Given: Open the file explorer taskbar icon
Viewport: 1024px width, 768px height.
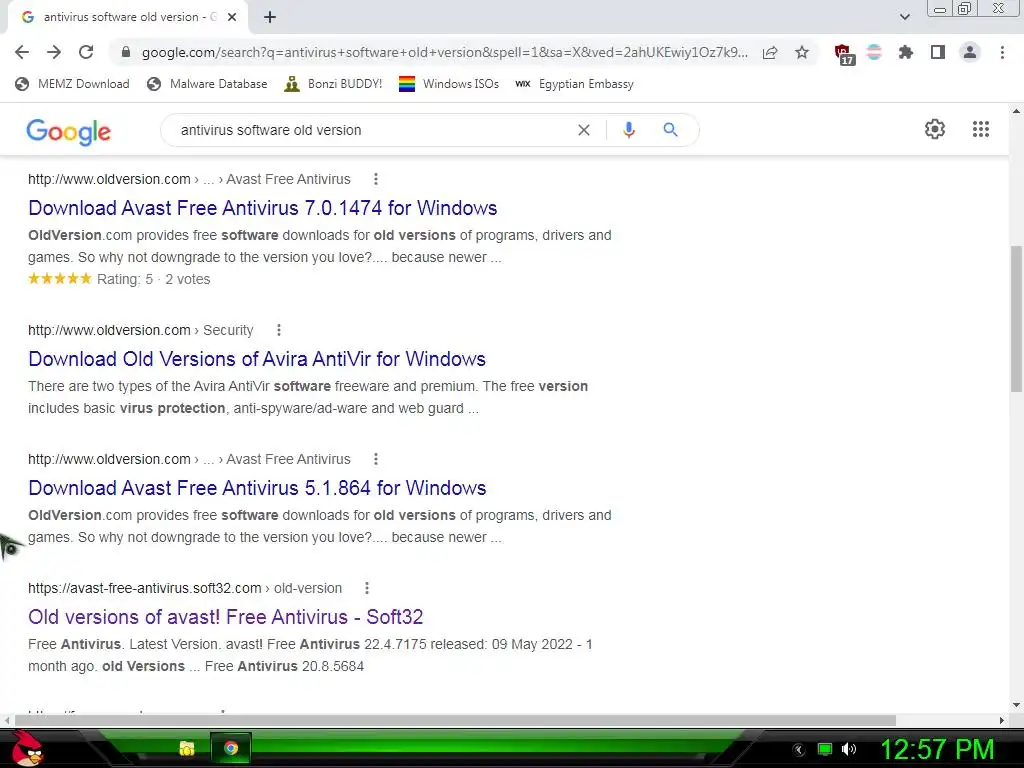Looking at the screenshot, I should (x=187, y=748).
